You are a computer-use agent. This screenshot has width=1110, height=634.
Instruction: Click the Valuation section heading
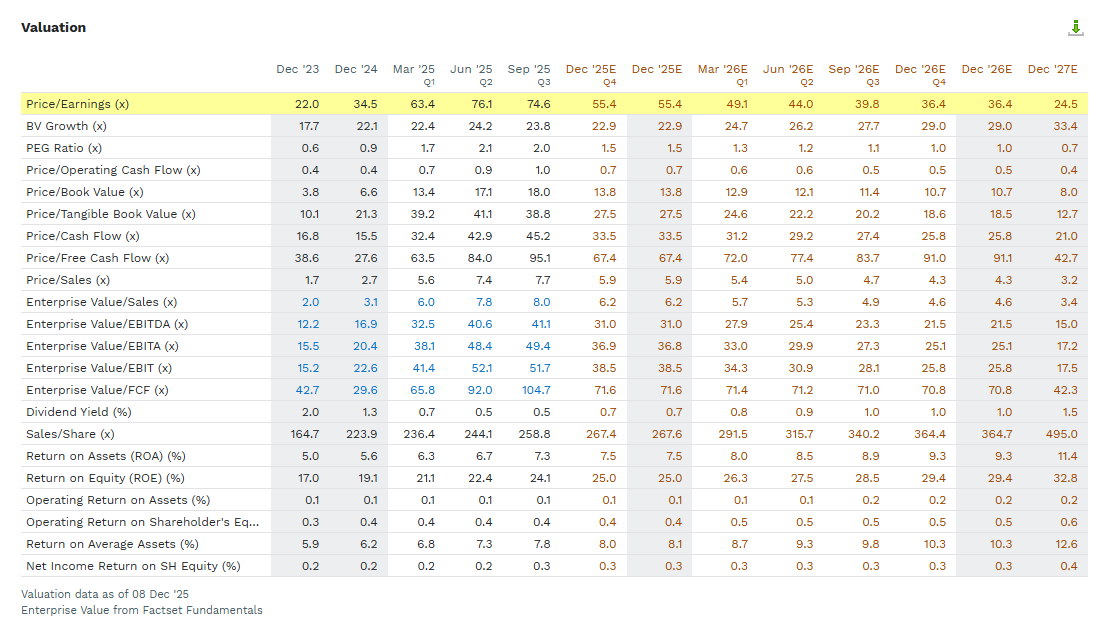click(x=53, y=27)
